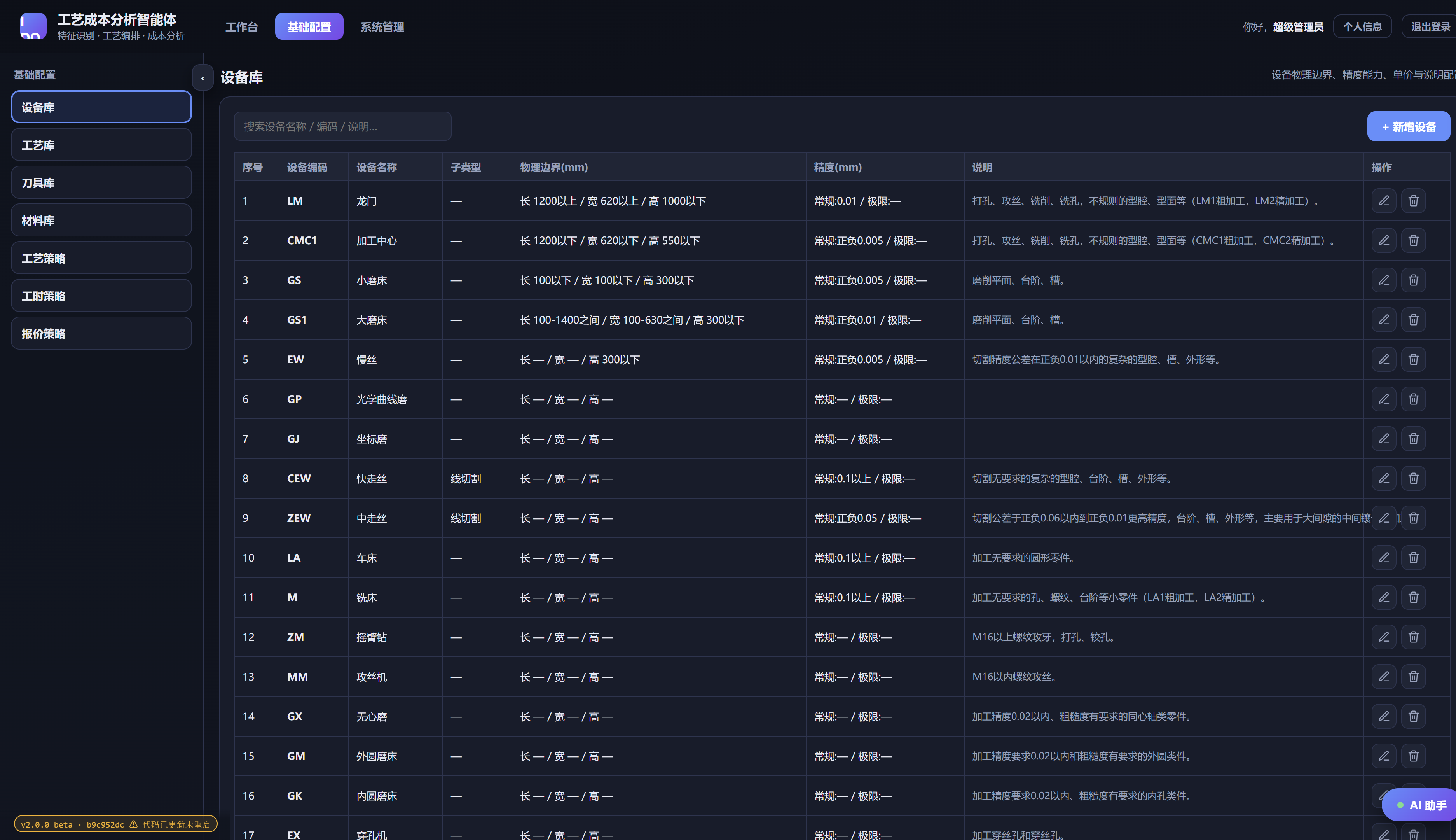Edit the EW 慢丝 row
Image resolution: width=1456 pixels, height=840 pixels.
click(1383, 359)
